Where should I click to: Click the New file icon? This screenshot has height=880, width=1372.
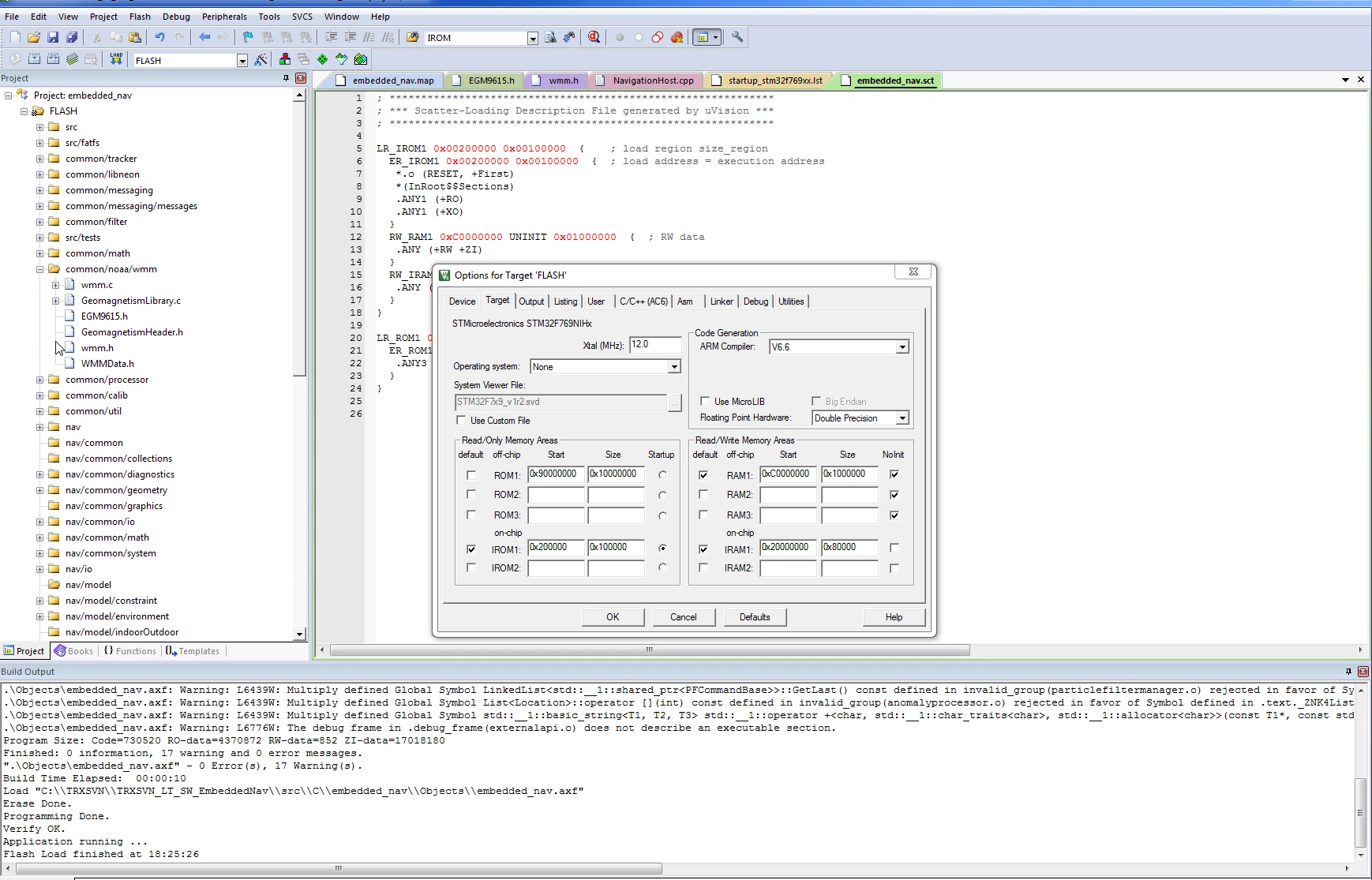click(15, 37)
